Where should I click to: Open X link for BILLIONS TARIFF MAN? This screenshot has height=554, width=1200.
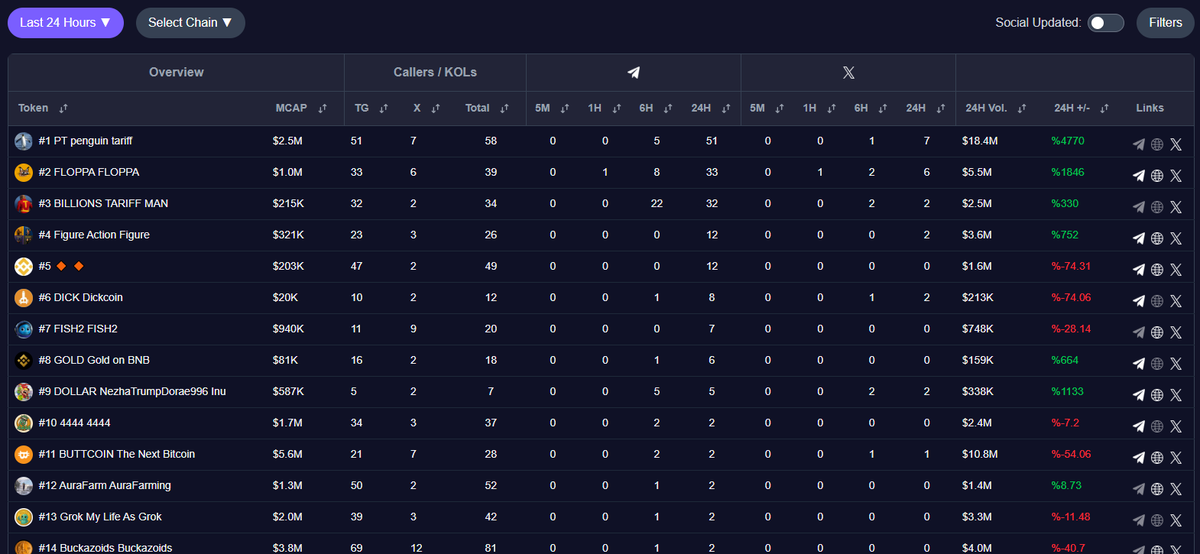click(1175, 207)
